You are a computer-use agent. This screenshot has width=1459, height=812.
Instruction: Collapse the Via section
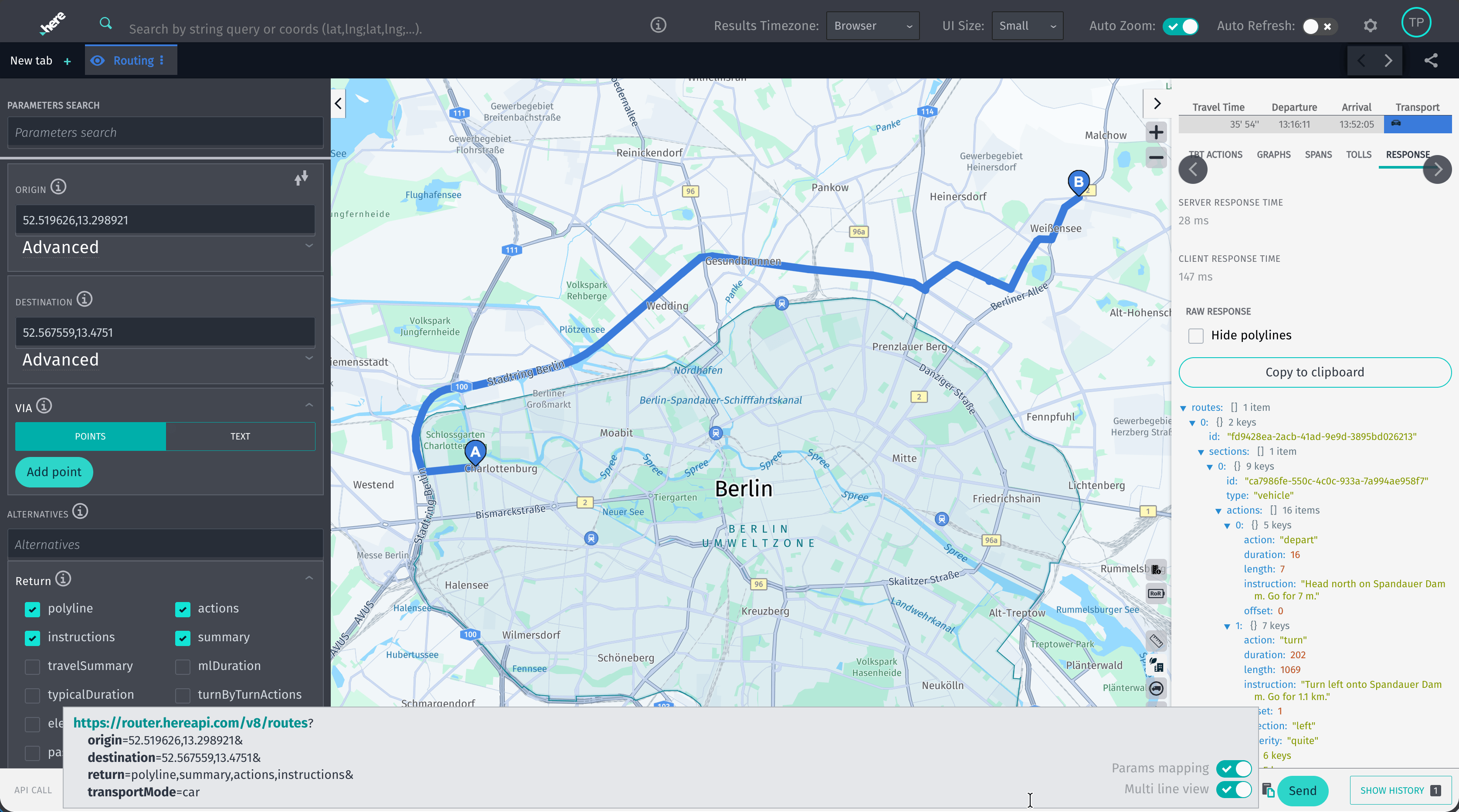pyautogui.click(x=309, y=406)
